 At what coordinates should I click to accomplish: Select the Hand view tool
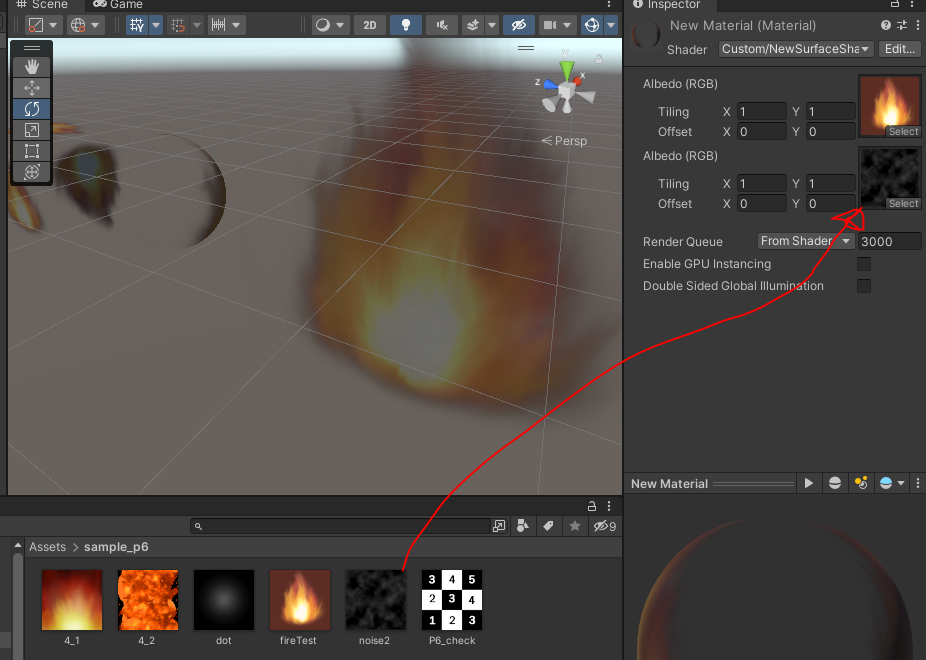[32, 67]
